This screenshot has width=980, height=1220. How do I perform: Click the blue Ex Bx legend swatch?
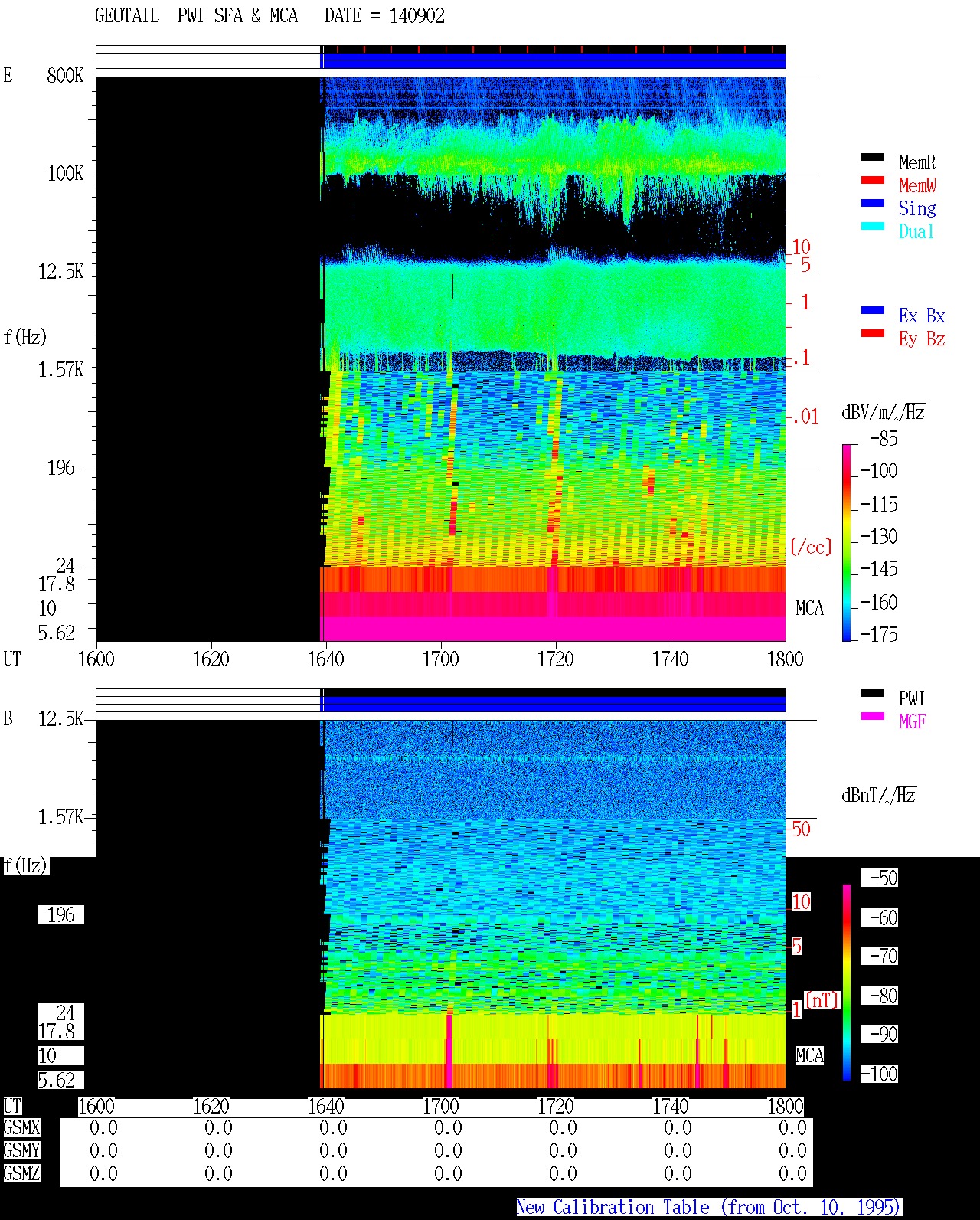coord(873,311)
